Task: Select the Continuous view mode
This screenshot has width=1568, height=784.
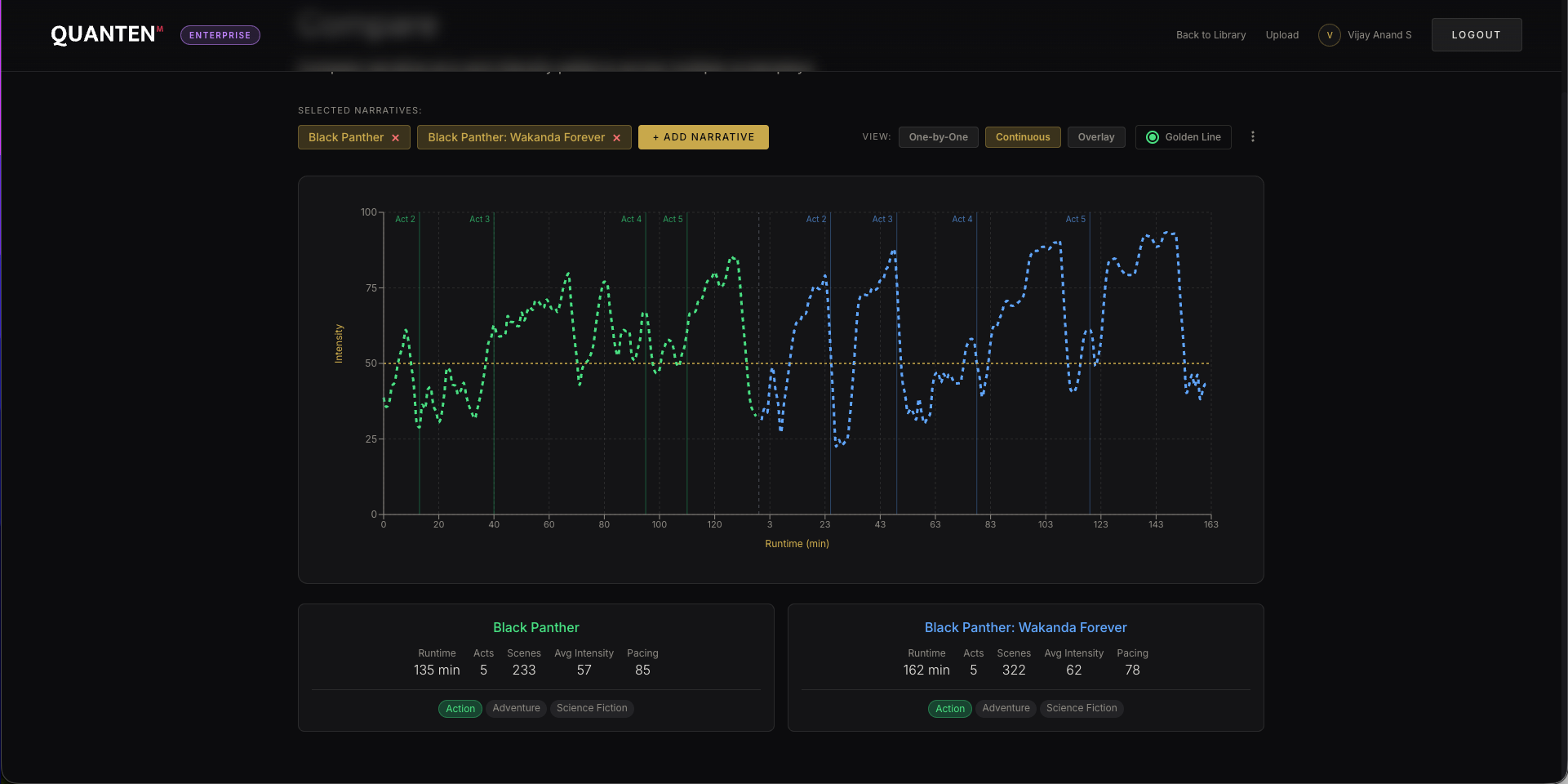Action: (1022, 137)
